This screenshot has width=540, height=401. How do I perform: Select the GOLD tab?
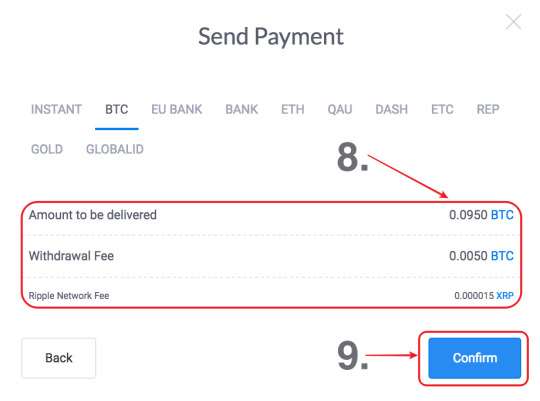(47, 150)
